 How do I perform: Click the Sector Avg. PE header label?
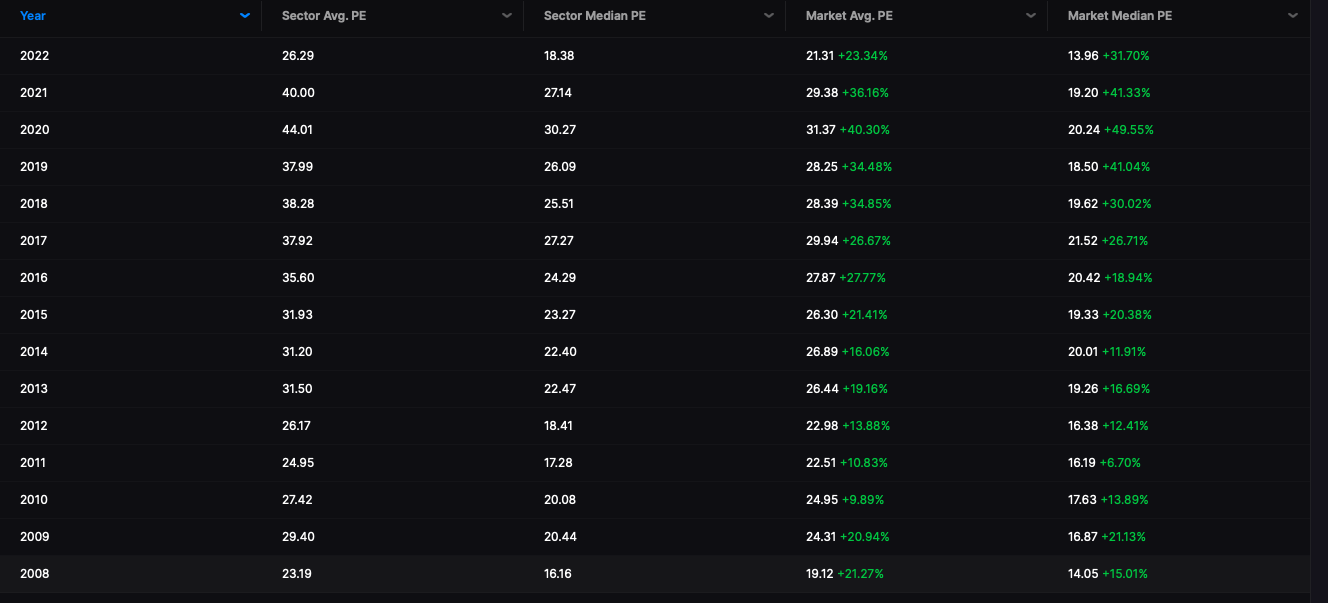[x=324, y=16]
